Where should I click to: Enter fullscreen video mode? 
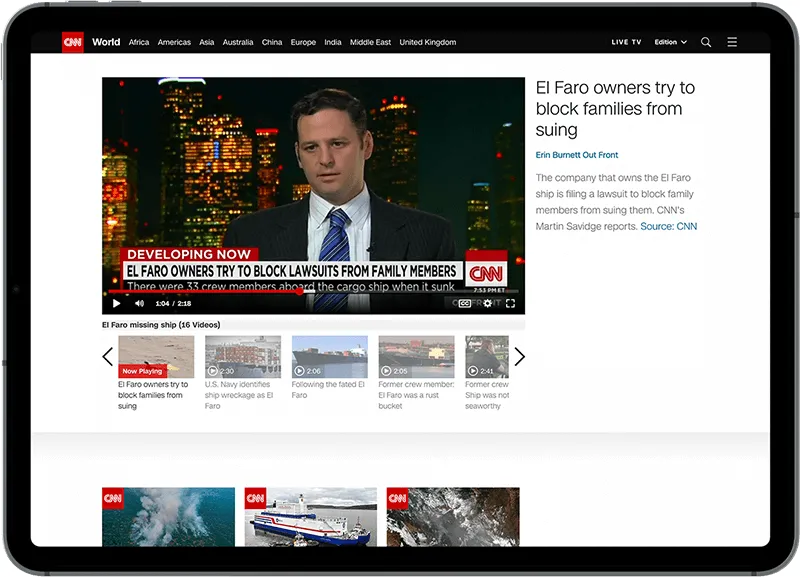click(x=510, y=303)
